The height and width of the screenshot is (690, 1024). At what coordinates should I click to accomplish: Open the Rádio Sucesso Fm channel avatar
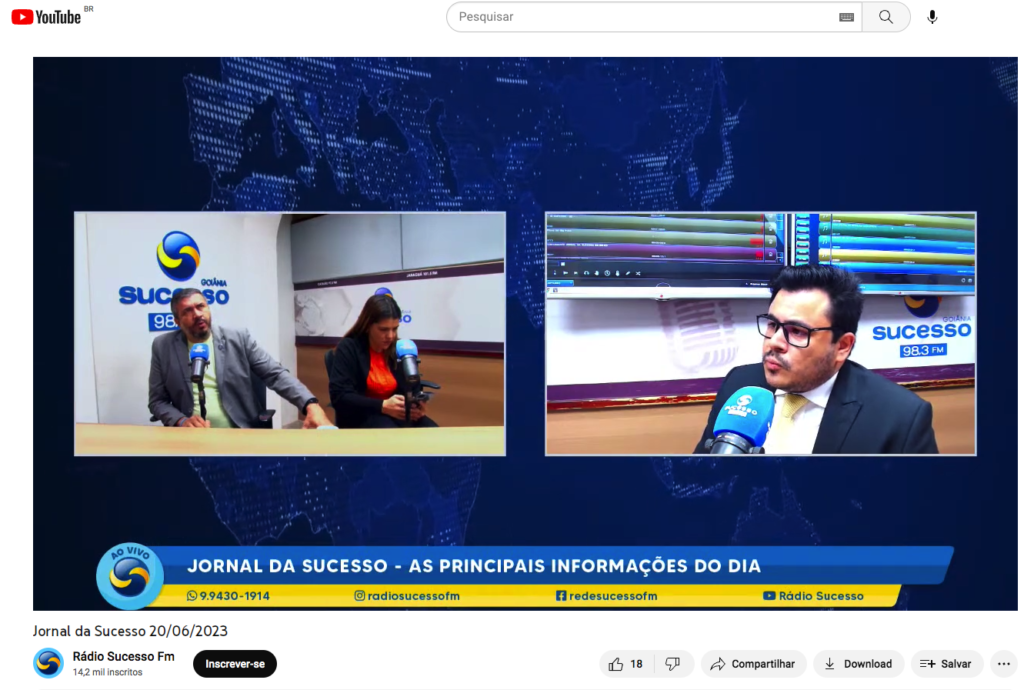click(x=48, y=663)
